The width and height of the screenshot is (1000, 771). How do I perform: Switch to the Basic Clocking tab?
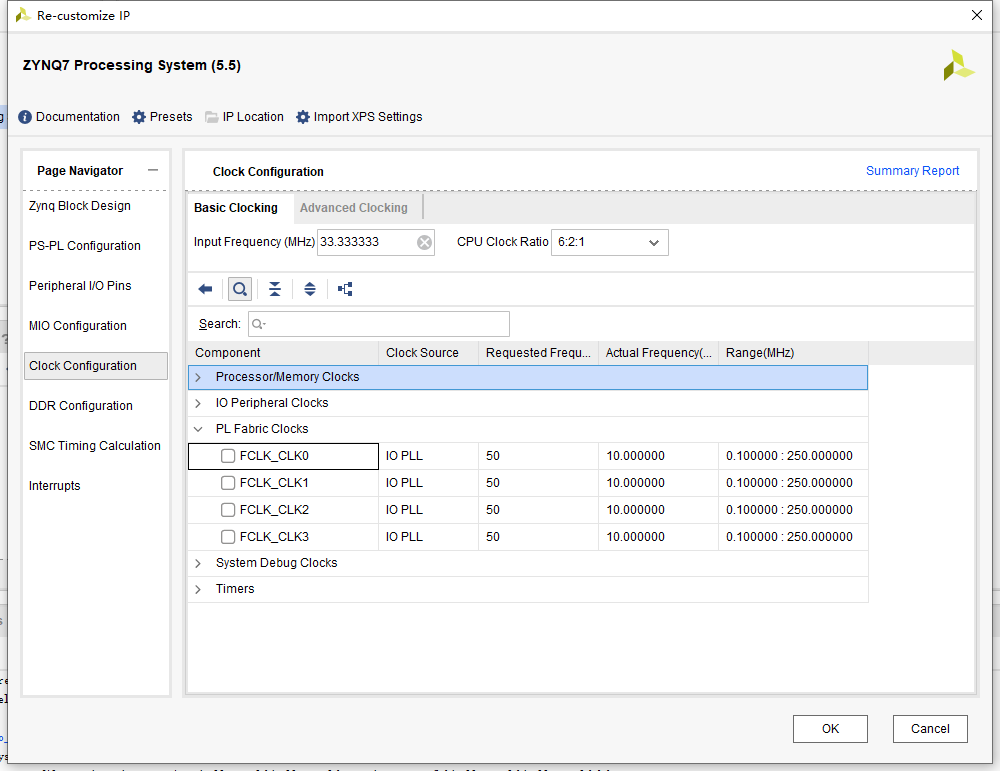(x=236, y=208)
